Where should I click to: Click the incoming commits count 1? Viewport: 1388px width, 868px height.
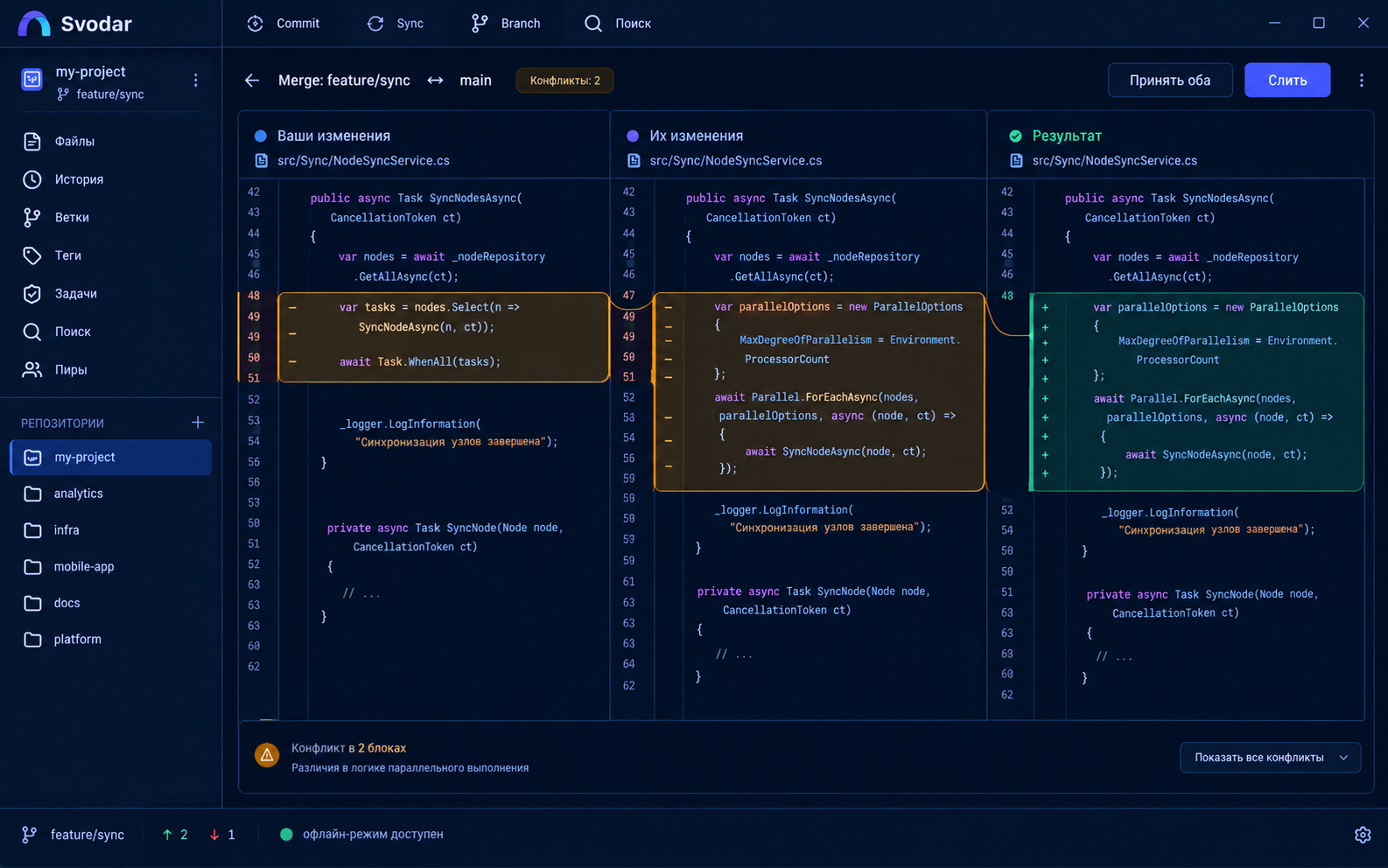click(222, 835)
